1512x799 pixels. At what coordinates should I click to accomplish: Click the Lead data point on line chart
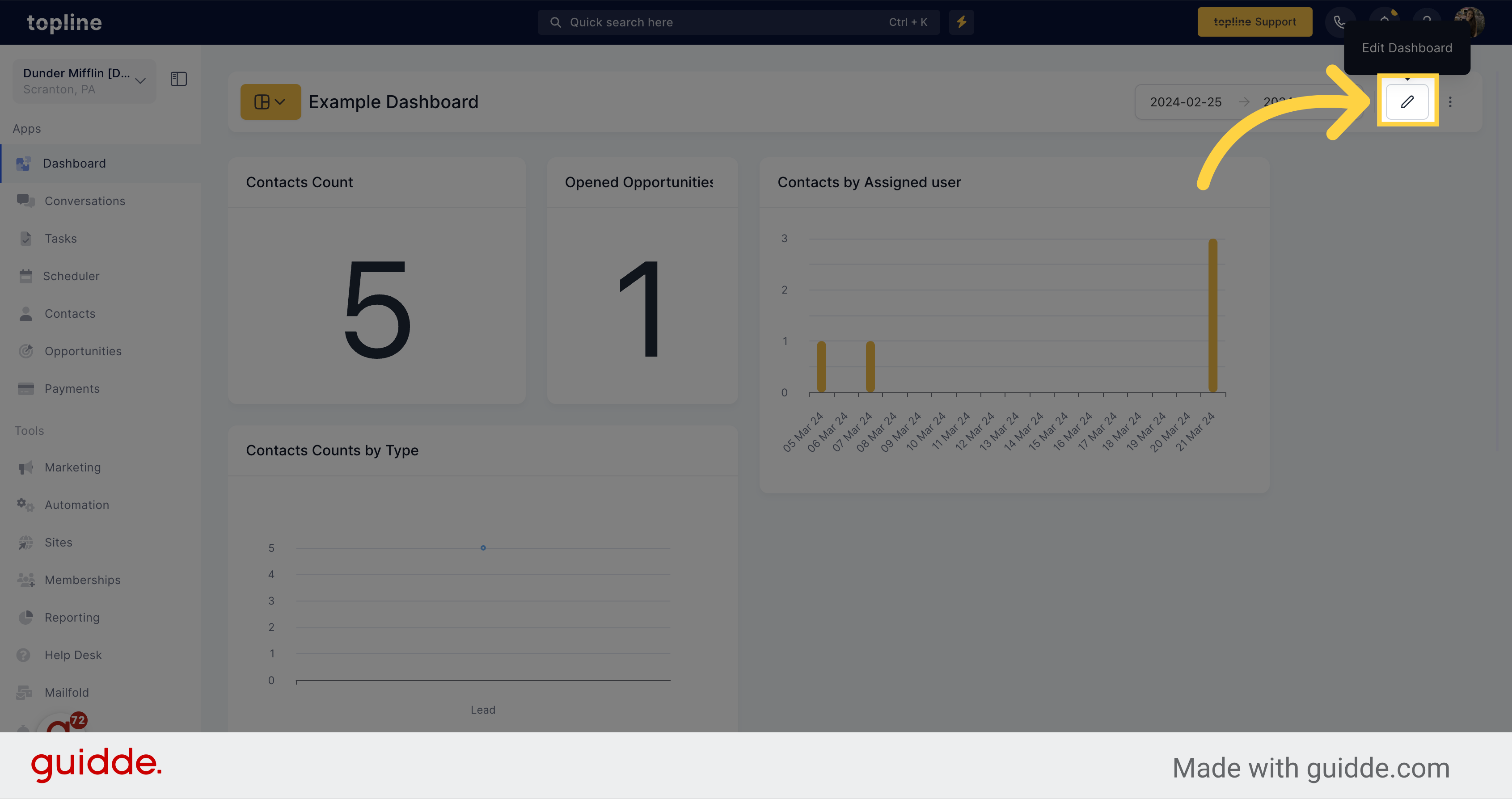tap(483, 547)
